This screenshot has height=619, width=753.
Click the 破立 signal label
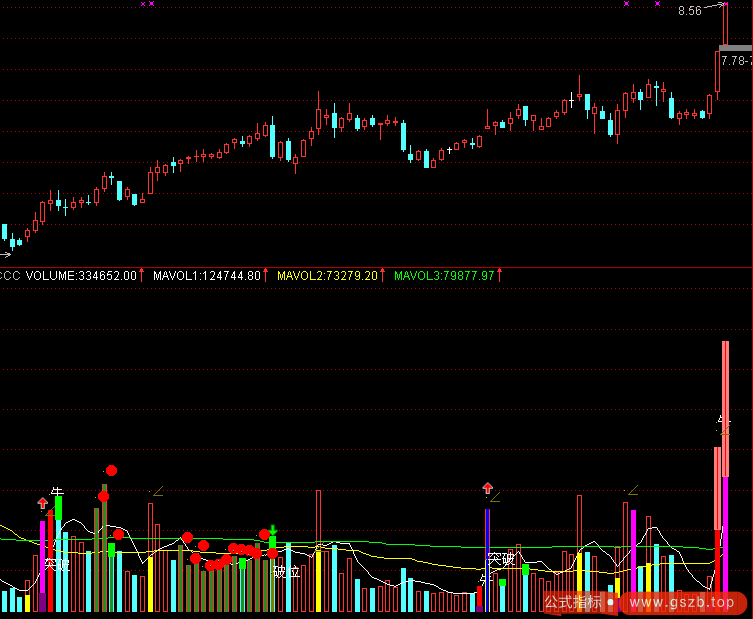click(286, 572)
